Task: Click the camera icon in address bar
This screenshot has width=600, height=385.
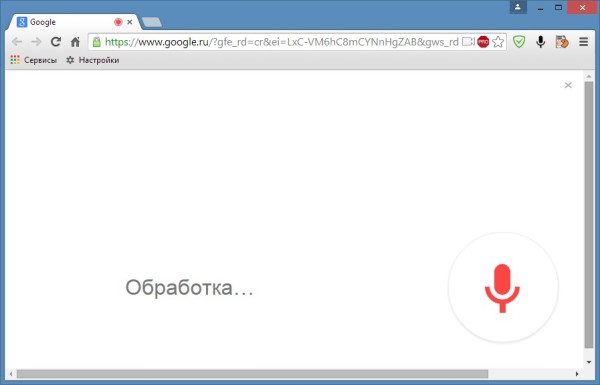Action: pos(468,42)
